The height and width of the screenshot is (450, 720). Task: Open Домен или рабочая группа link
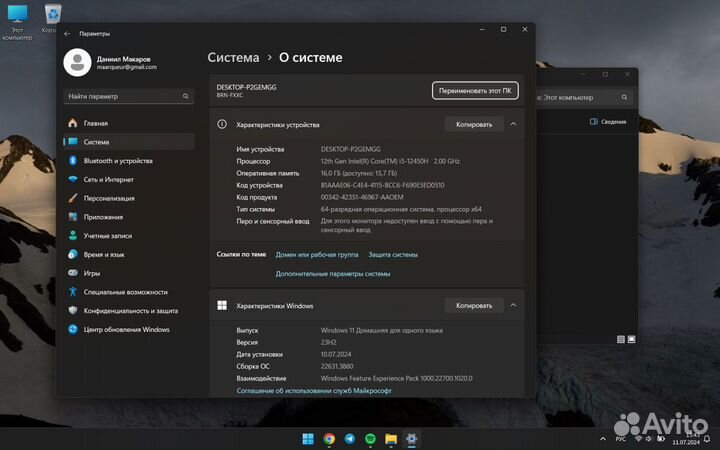(x=317, y=254)
